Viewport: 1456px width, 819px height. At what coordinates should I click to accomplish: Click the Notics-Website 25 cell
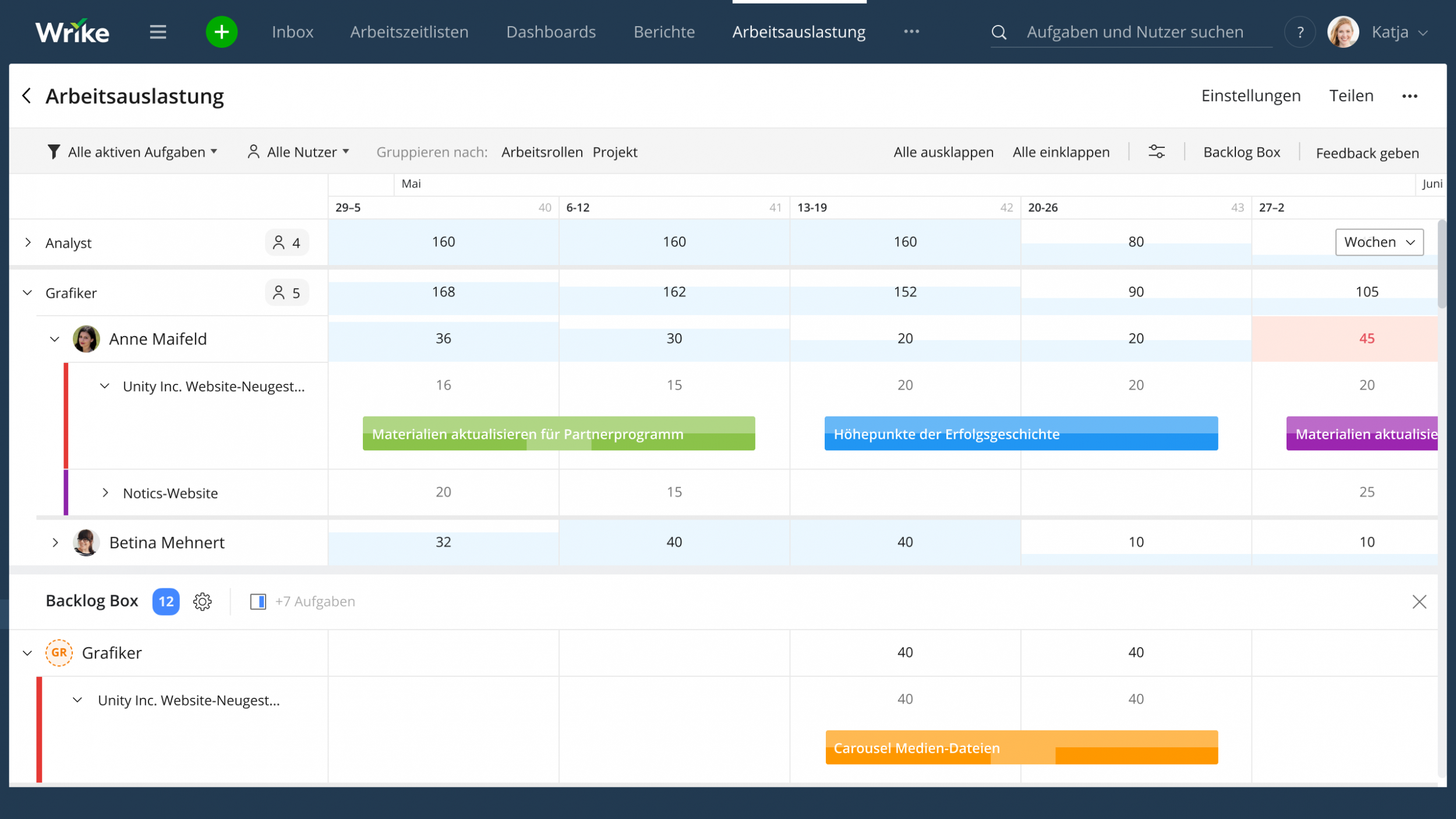pos(1344,492)
